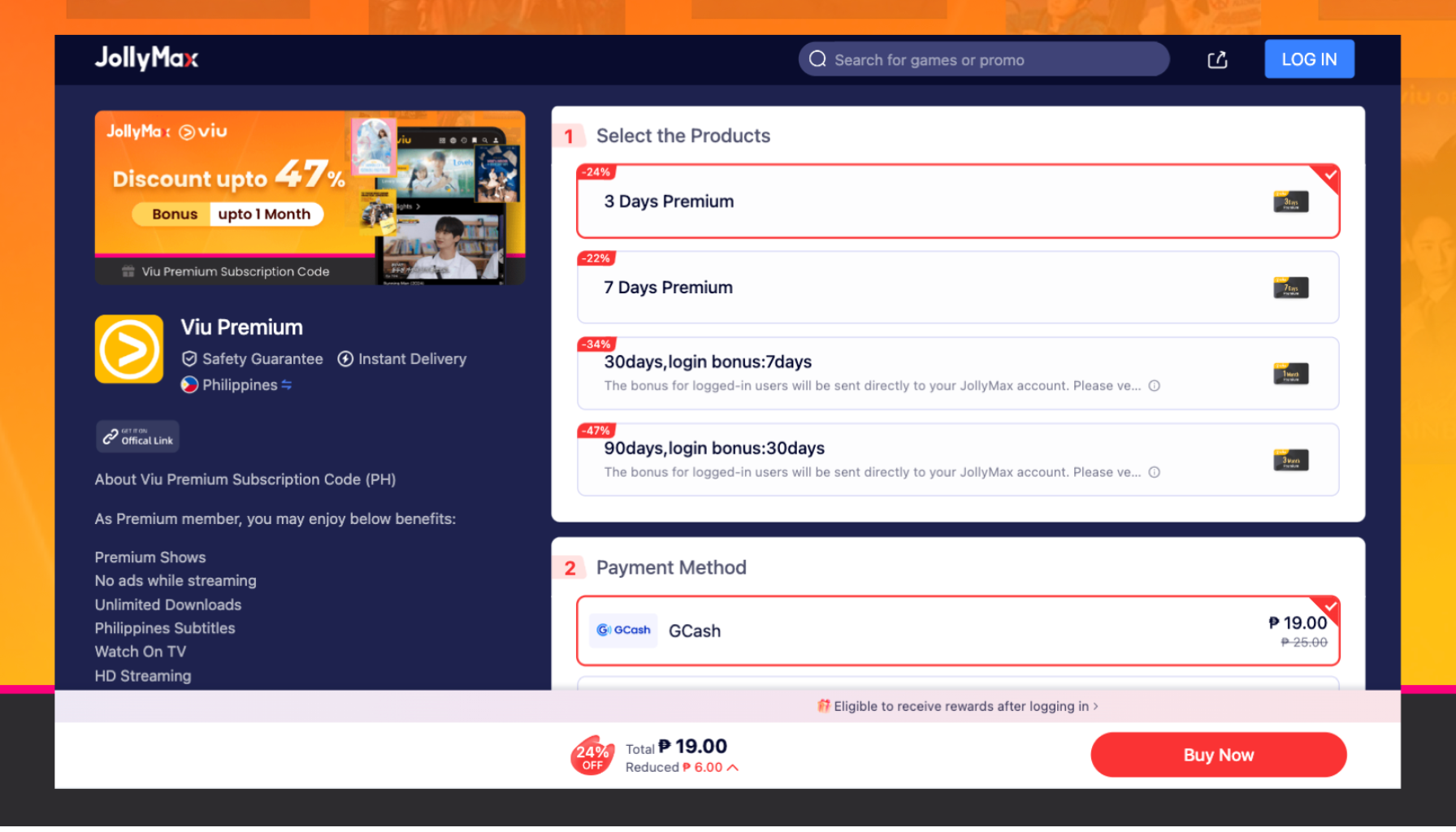This screenshot has width=1456, height=832.
Task: Select GCash as payment method
Action: point(957,630)
